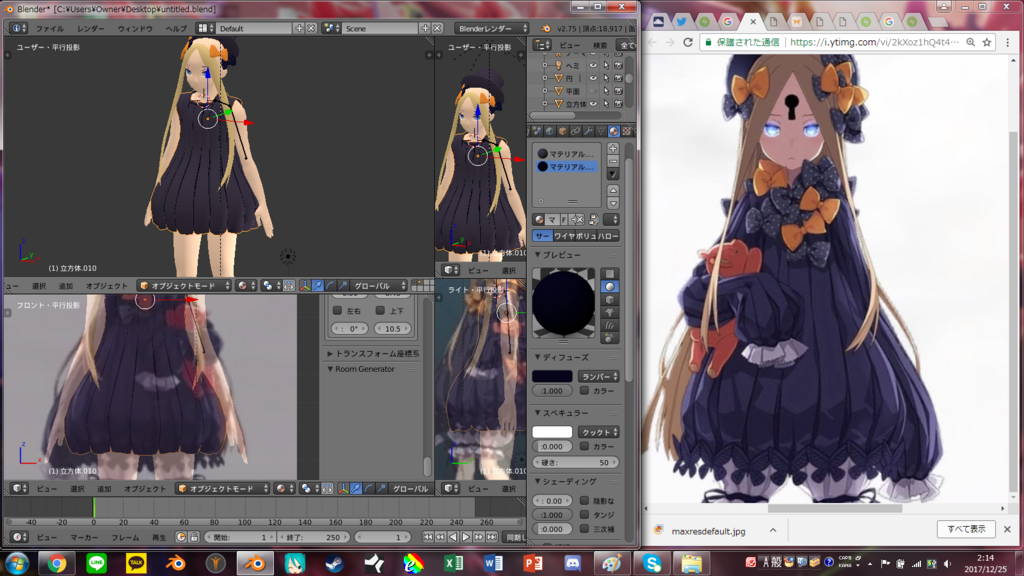This screenshot has width=1024, height=576.
Task: Check the カラー checkbox under ディフューズ
Action: tap(585, 391)
